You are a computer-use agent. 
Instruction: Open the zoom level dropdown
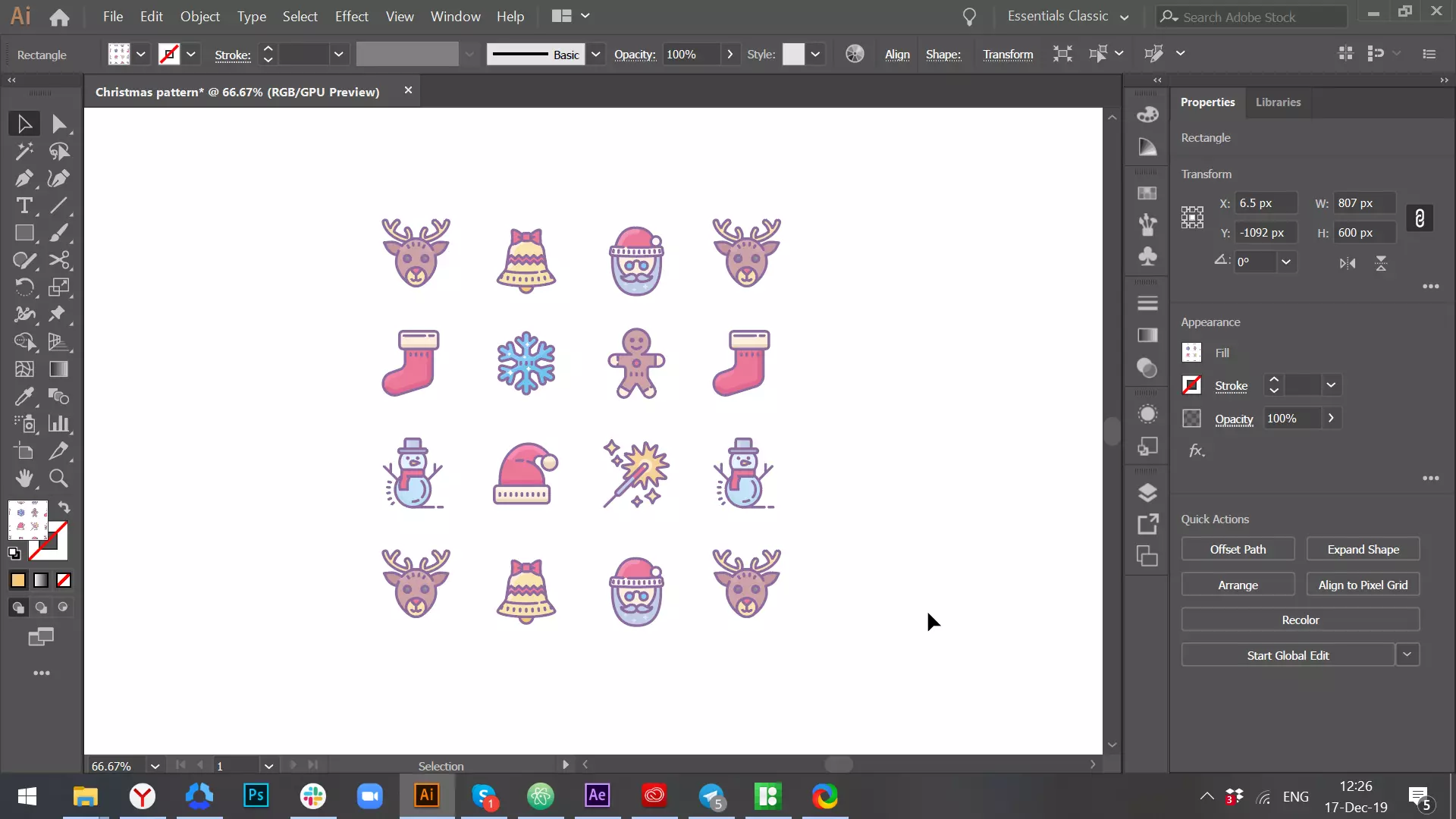tap(155, 766)
